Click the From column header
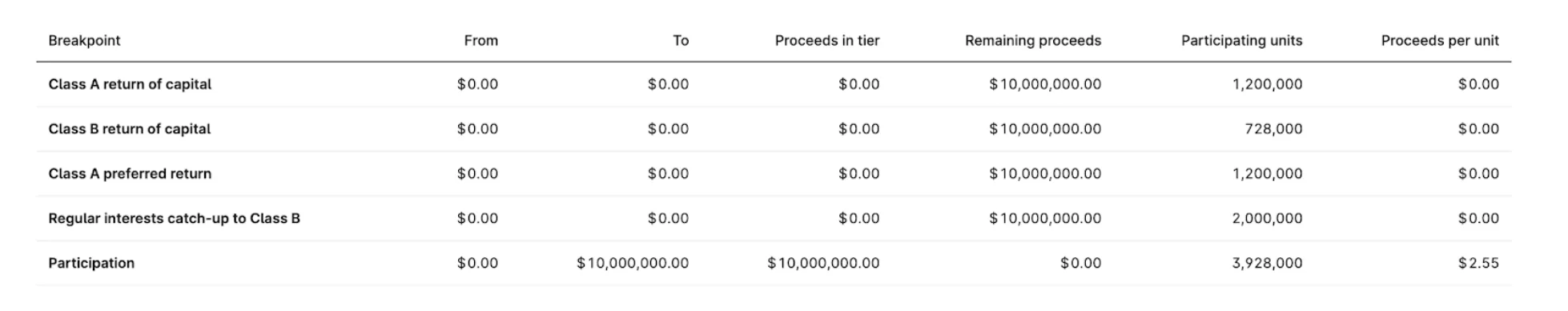This screenshot has width=1568, height=311. tap(480, 41)
